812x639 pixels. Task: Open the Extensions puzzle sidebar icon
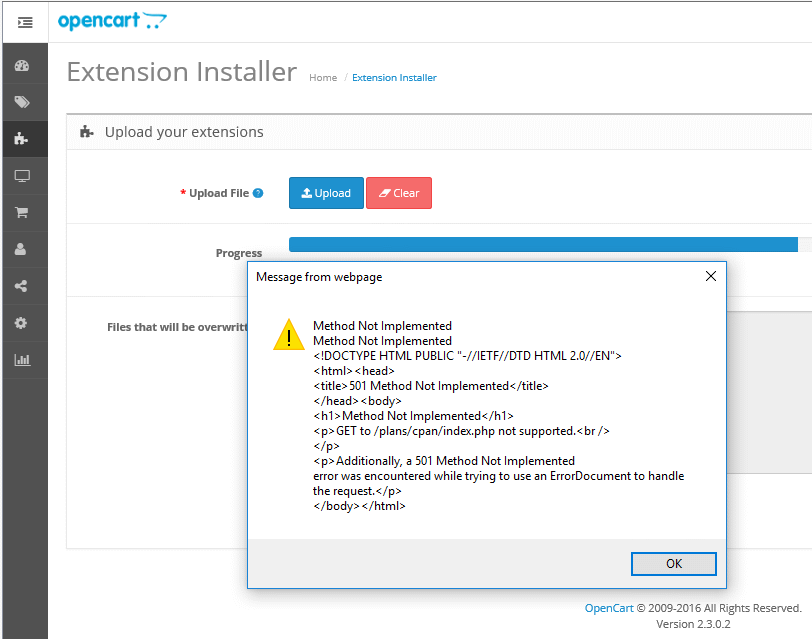21,138
